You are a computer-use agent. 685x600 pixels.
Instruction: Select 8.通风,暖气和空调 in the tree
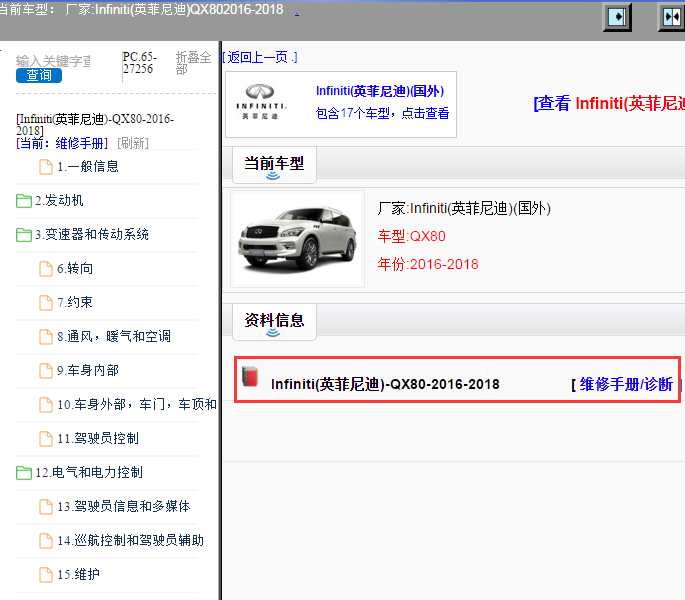[x=114, y=336]
